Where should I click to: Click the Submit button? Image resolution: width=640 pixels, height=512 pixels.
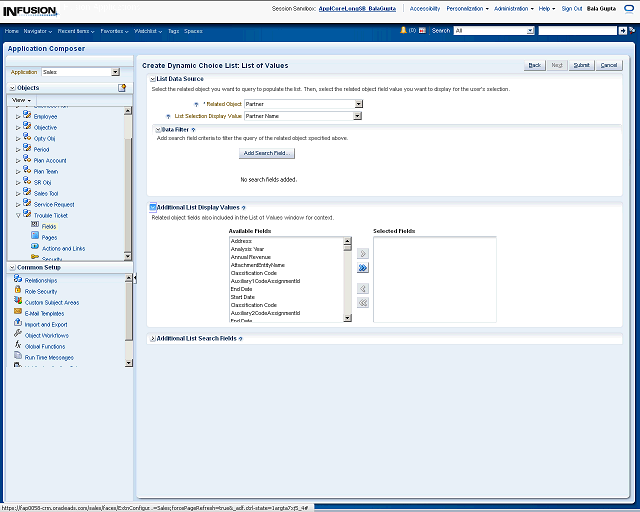tap(581, 65)
